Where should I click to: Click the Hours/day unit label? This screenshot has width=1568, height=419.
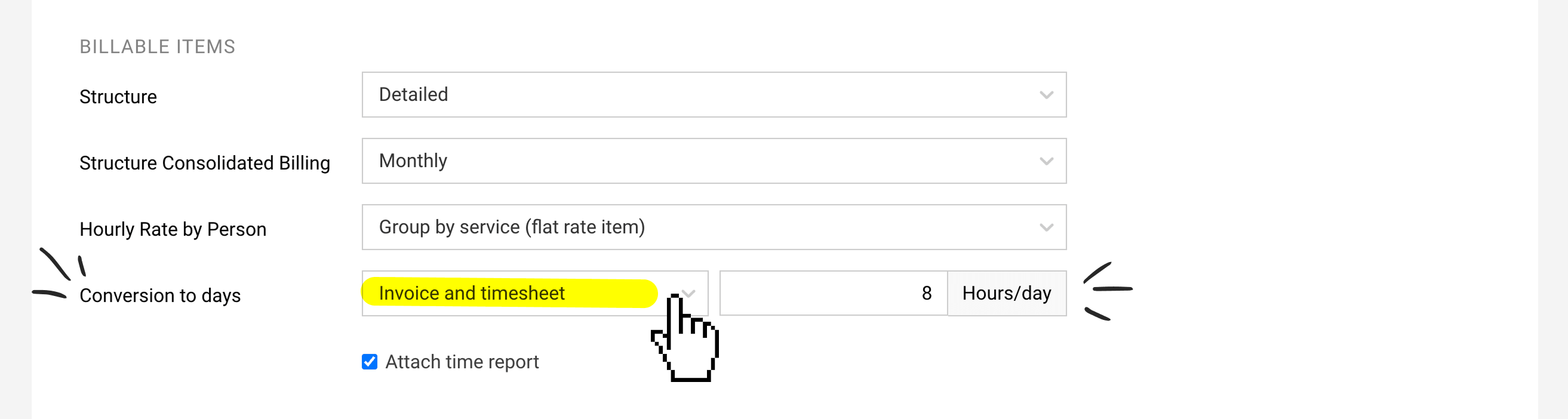1007,293
